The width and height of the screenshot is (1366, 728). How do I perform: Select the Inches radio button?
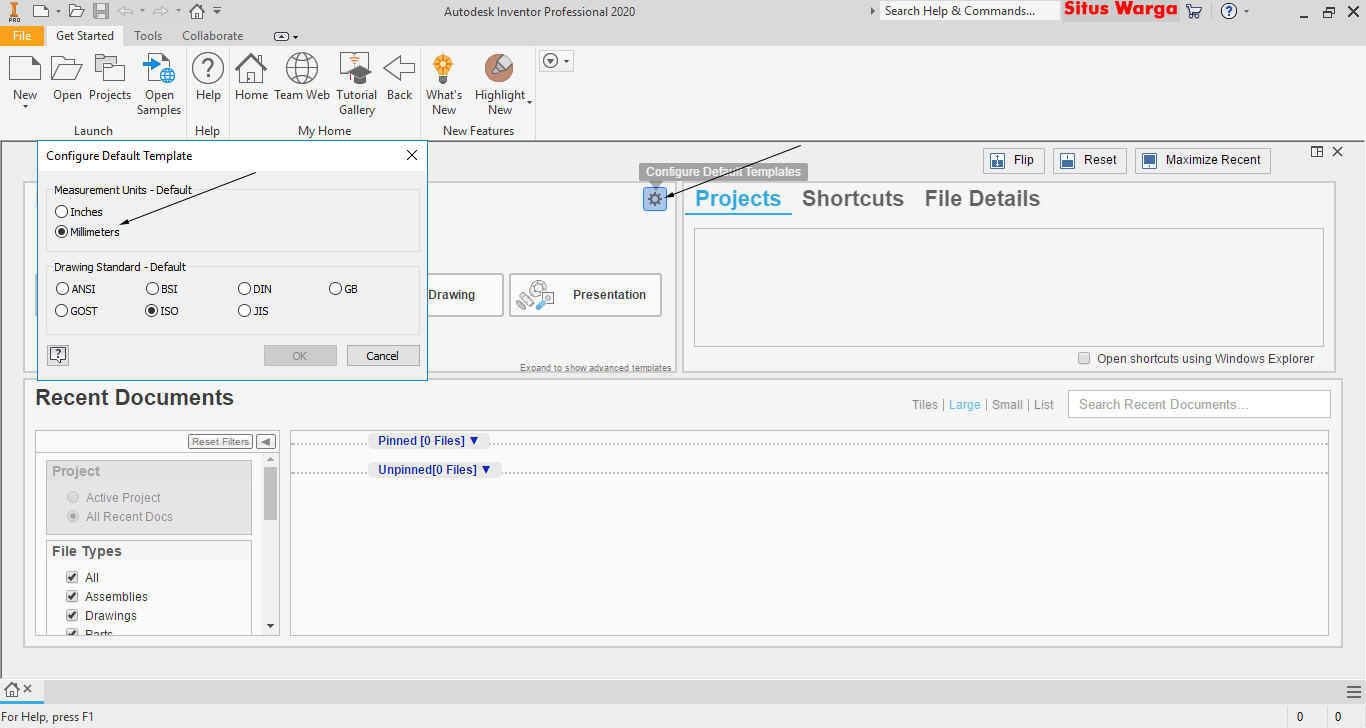coord(62,212)
